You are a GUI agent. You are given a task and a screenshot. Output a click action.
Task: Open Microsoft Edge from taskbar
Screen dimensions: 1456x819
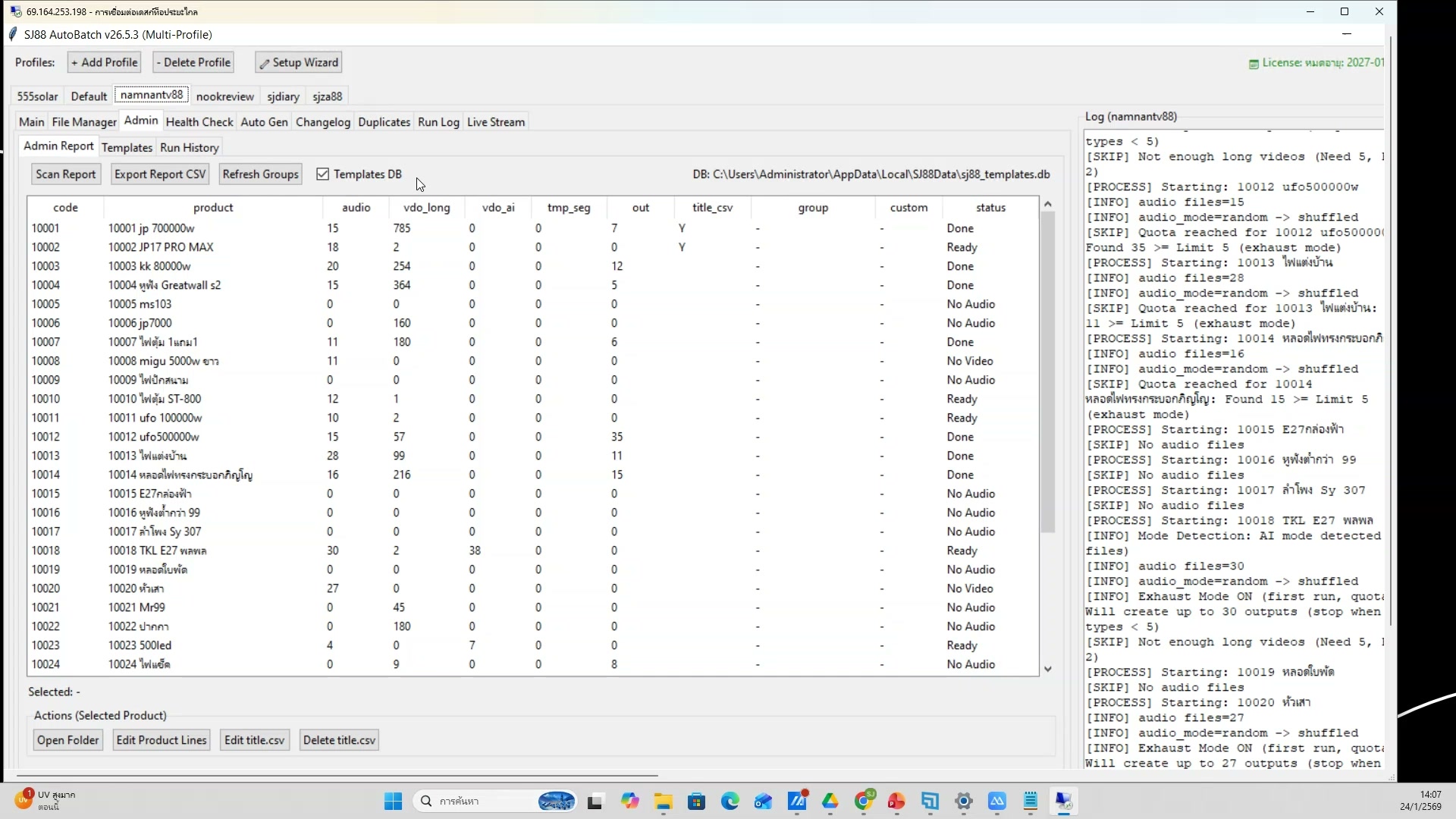[x=730, y=802]
